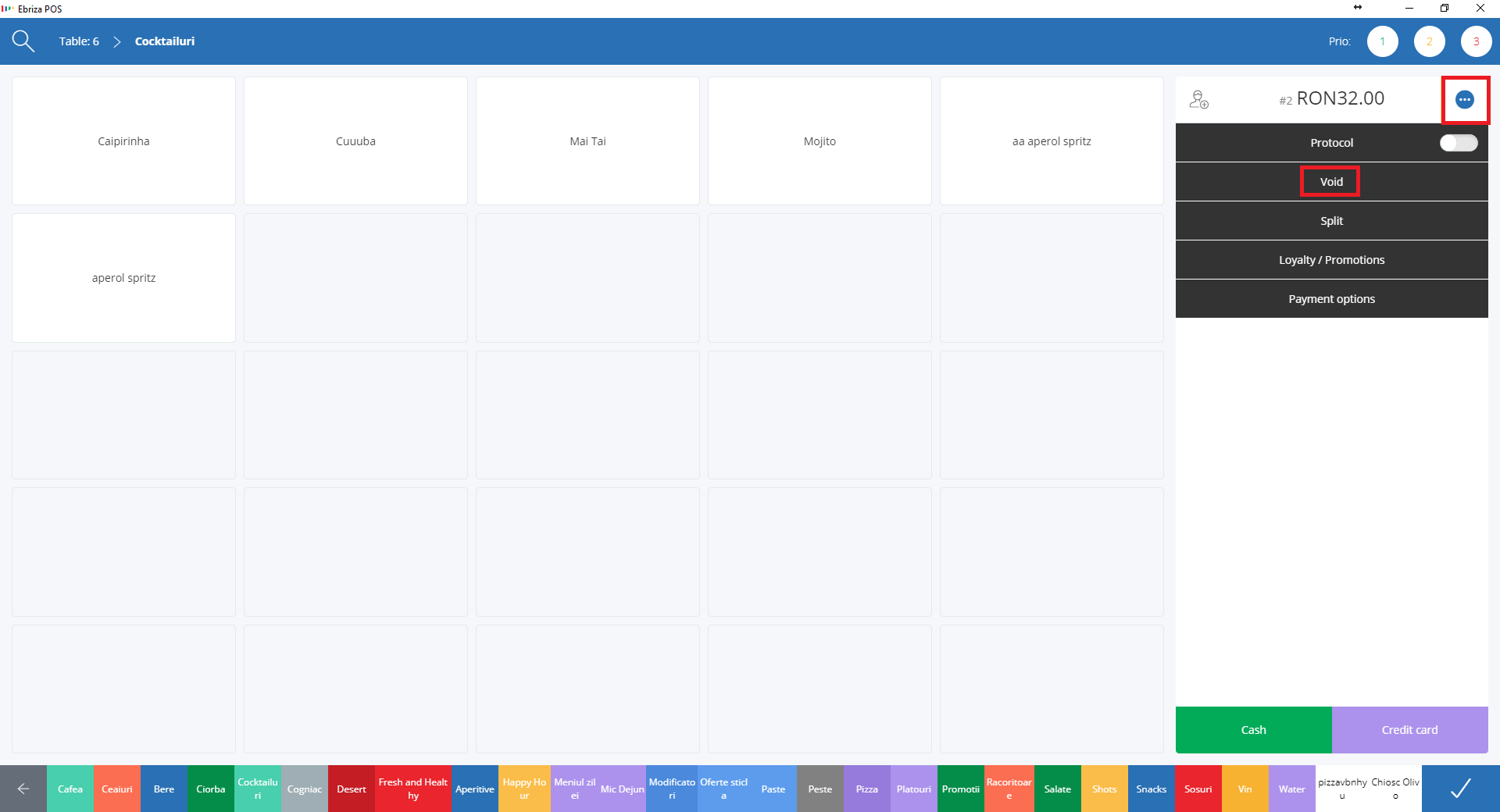Screen dimensions: 1500x812
Task: Open Mic Dejun category
Action: coord(623,789)
